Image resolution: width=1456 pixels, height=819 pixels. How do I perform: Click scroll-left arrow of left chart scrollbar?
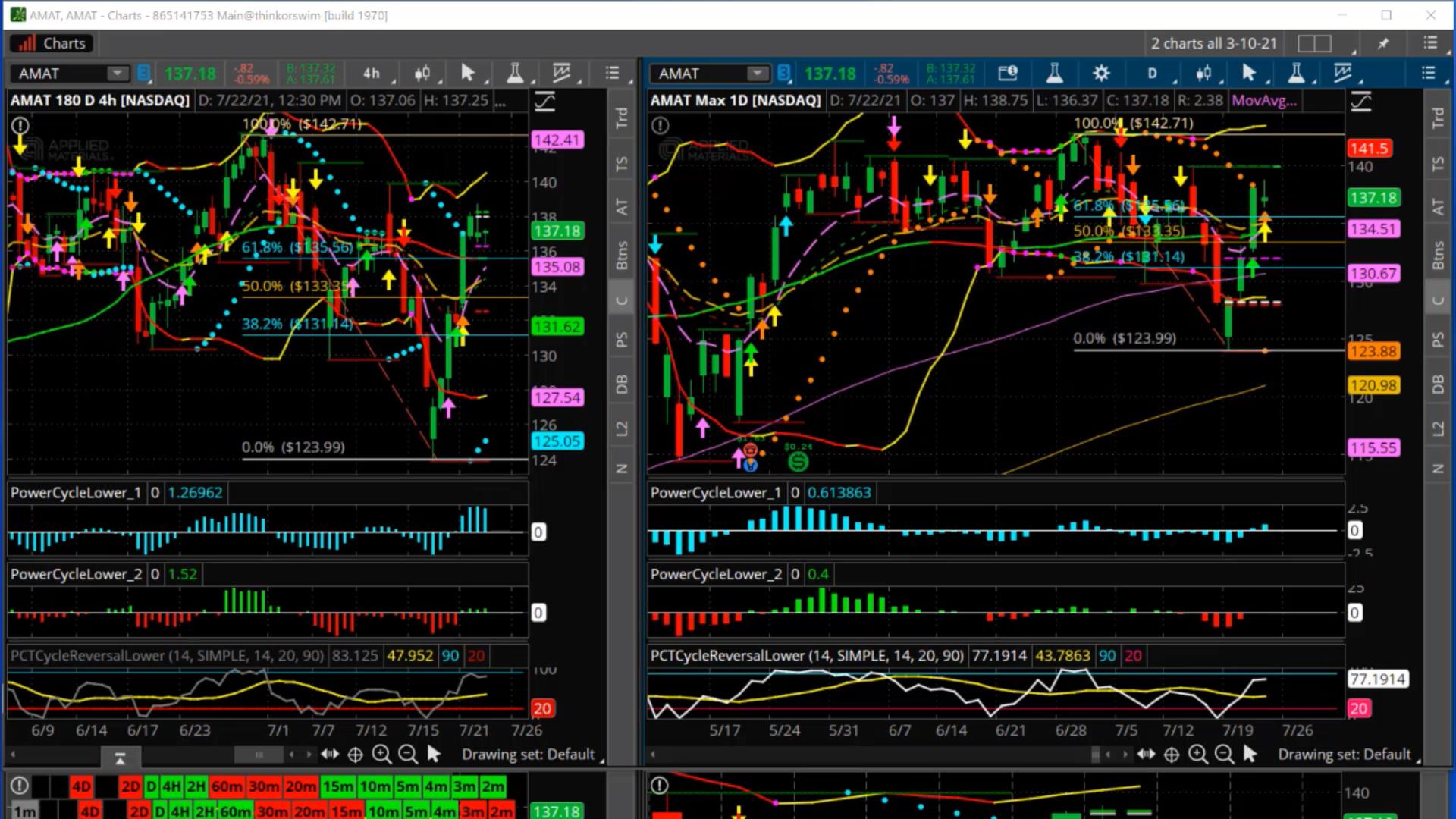tap(12, 755)
